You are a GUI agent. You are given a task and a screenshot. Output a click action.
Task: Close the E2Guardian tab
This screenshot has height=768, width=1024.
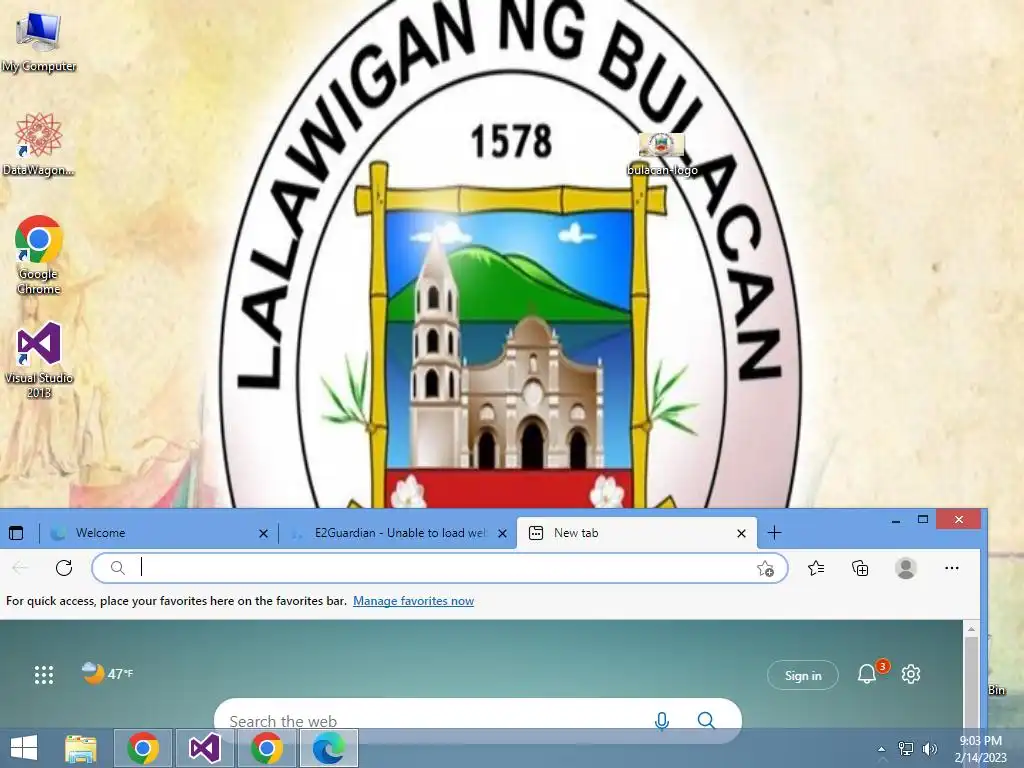[502, 534]
